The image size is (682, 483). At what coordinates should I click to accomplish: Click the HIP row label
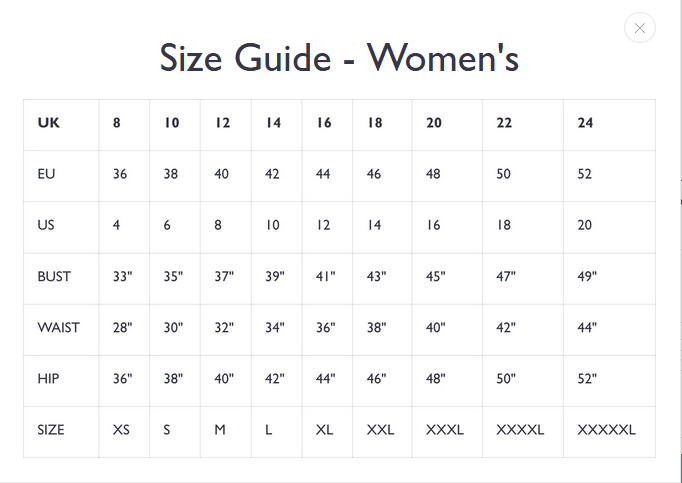46,379
